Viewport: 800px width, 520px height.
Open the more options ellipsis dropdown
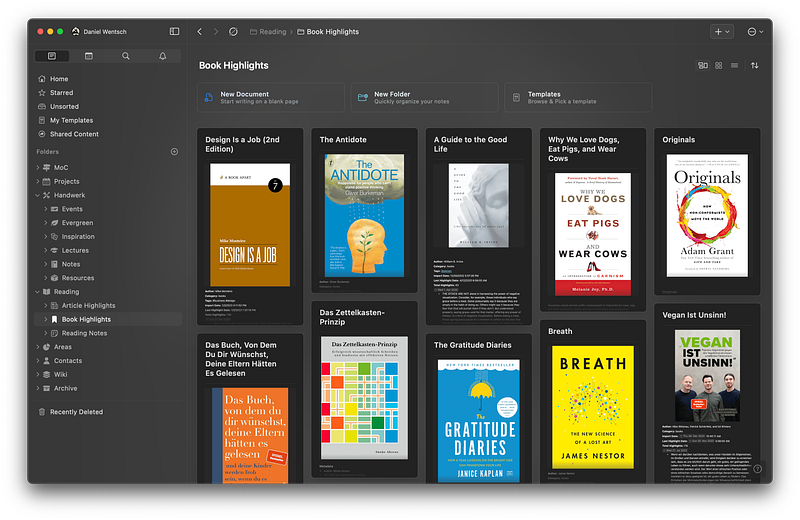click(755, 31)
